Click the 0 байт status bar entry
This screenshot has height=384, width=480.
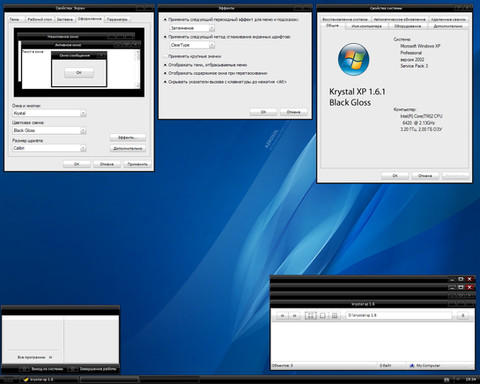pos(385,366)
